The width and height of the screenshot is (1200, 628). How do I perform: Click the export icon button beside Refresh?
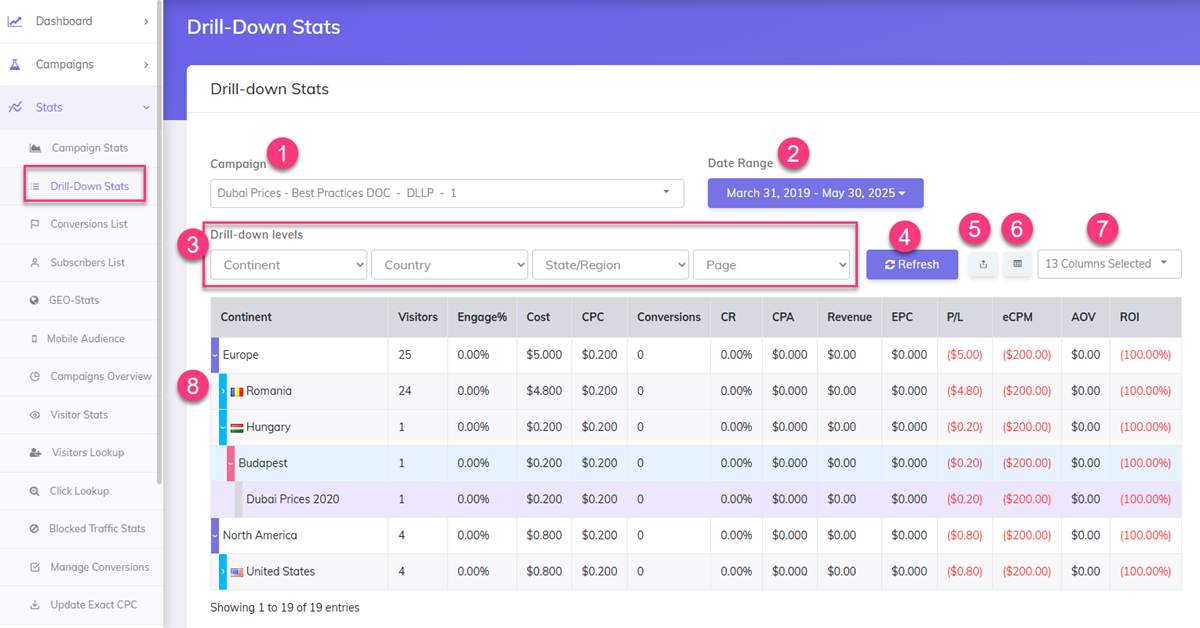tap(982, 264)
